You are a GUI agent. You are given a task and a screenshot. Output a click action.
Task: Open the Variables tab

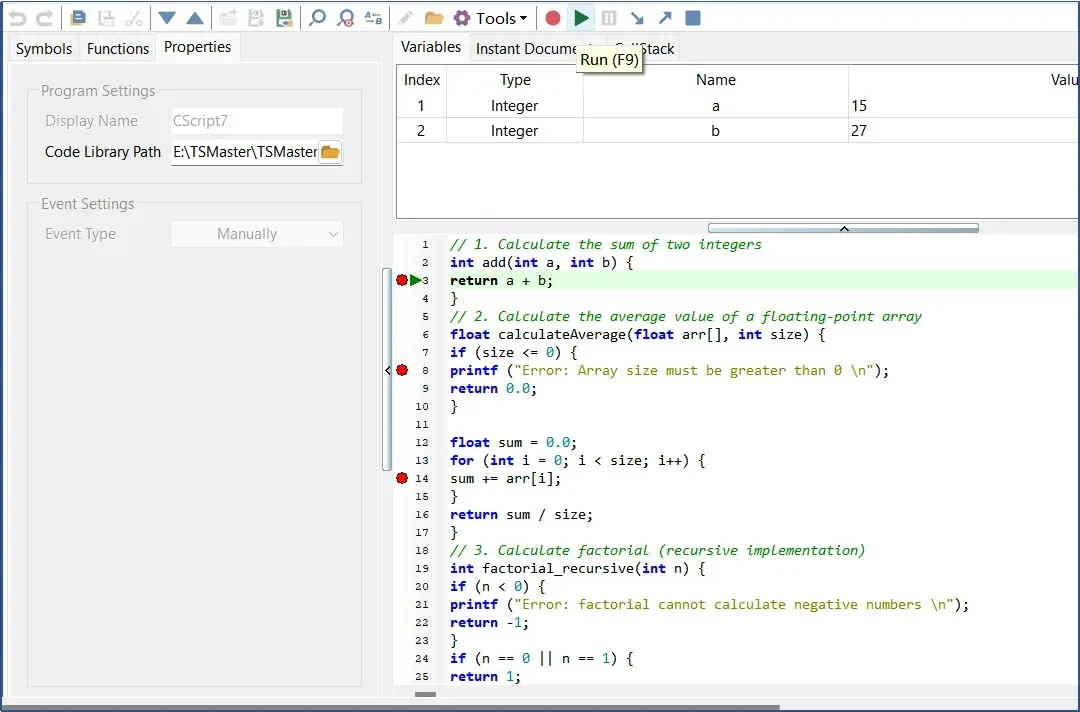[431, 47]
